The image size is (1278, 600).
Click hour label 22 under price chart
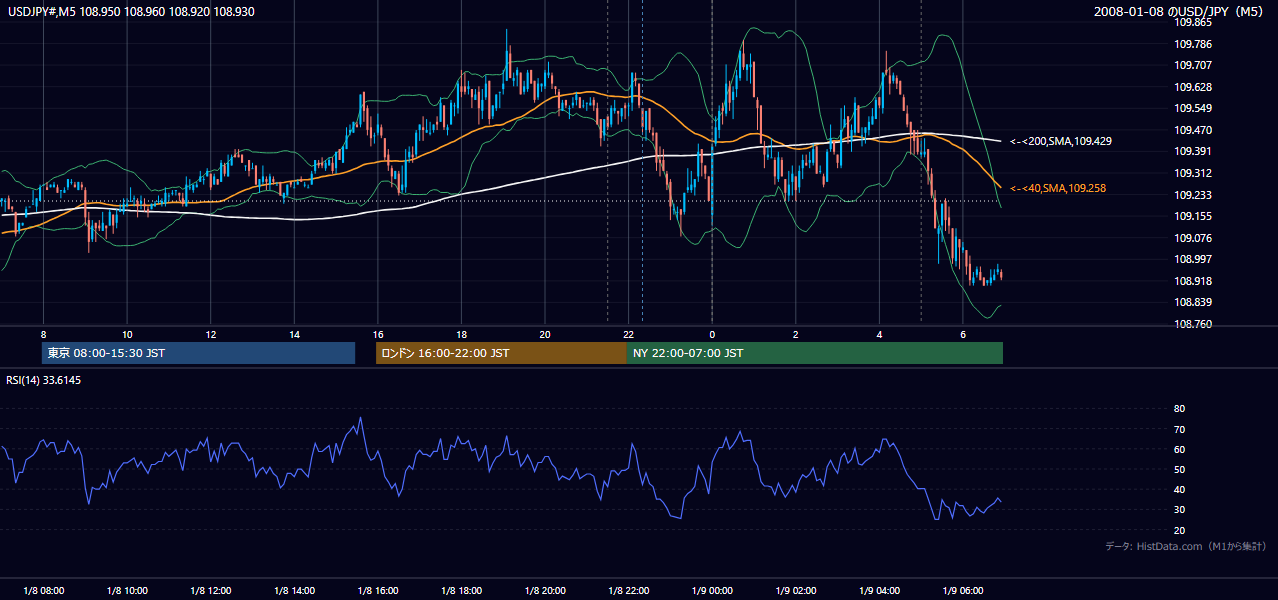click(x=629, y=334)
